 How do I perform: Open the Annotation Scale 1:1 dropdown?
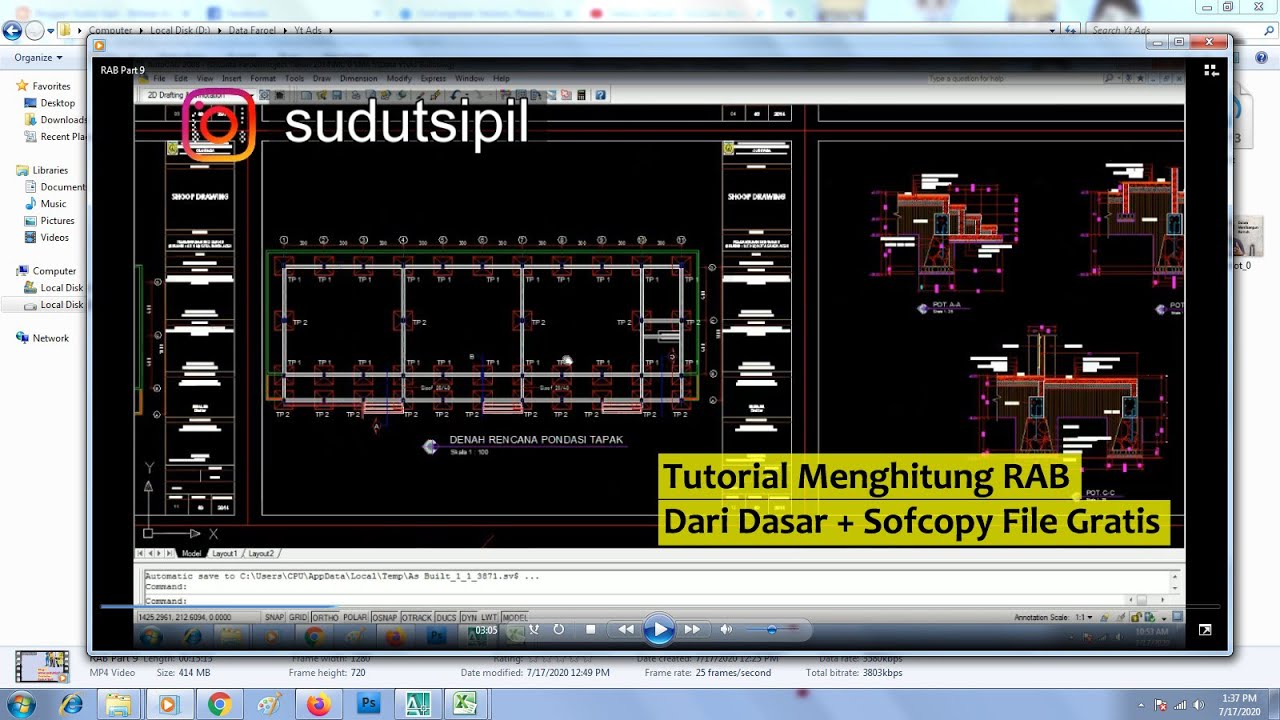tap(1083, 618)
